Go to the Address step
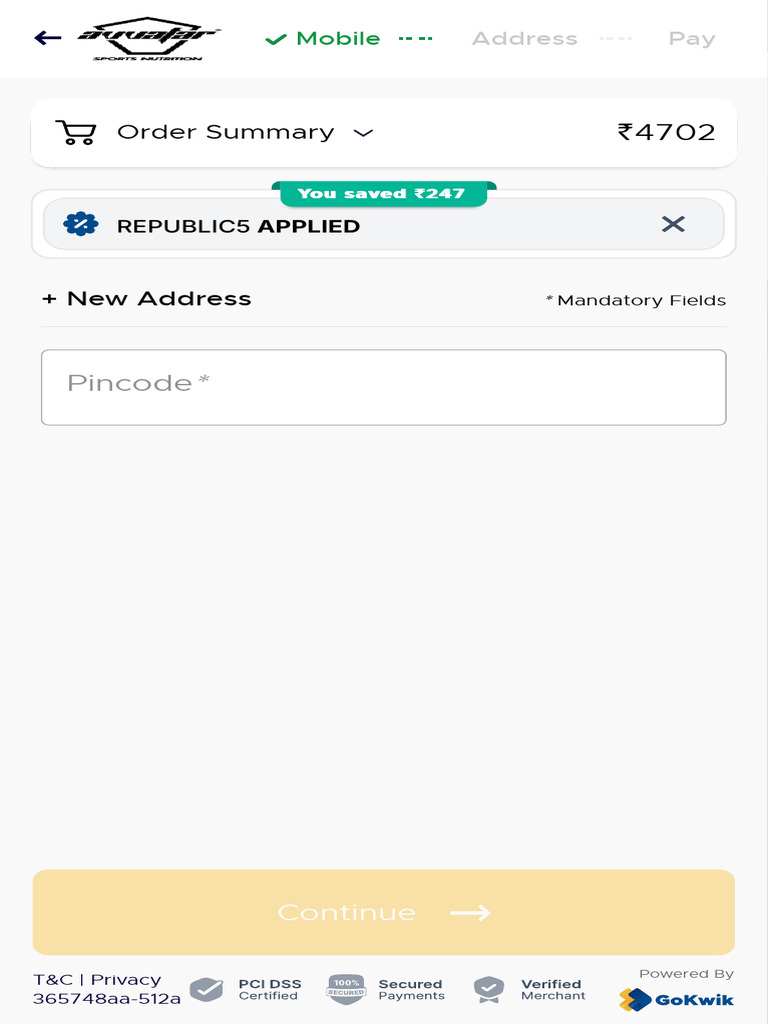Viewport: 768px width, 1024px height. [524, 39]
